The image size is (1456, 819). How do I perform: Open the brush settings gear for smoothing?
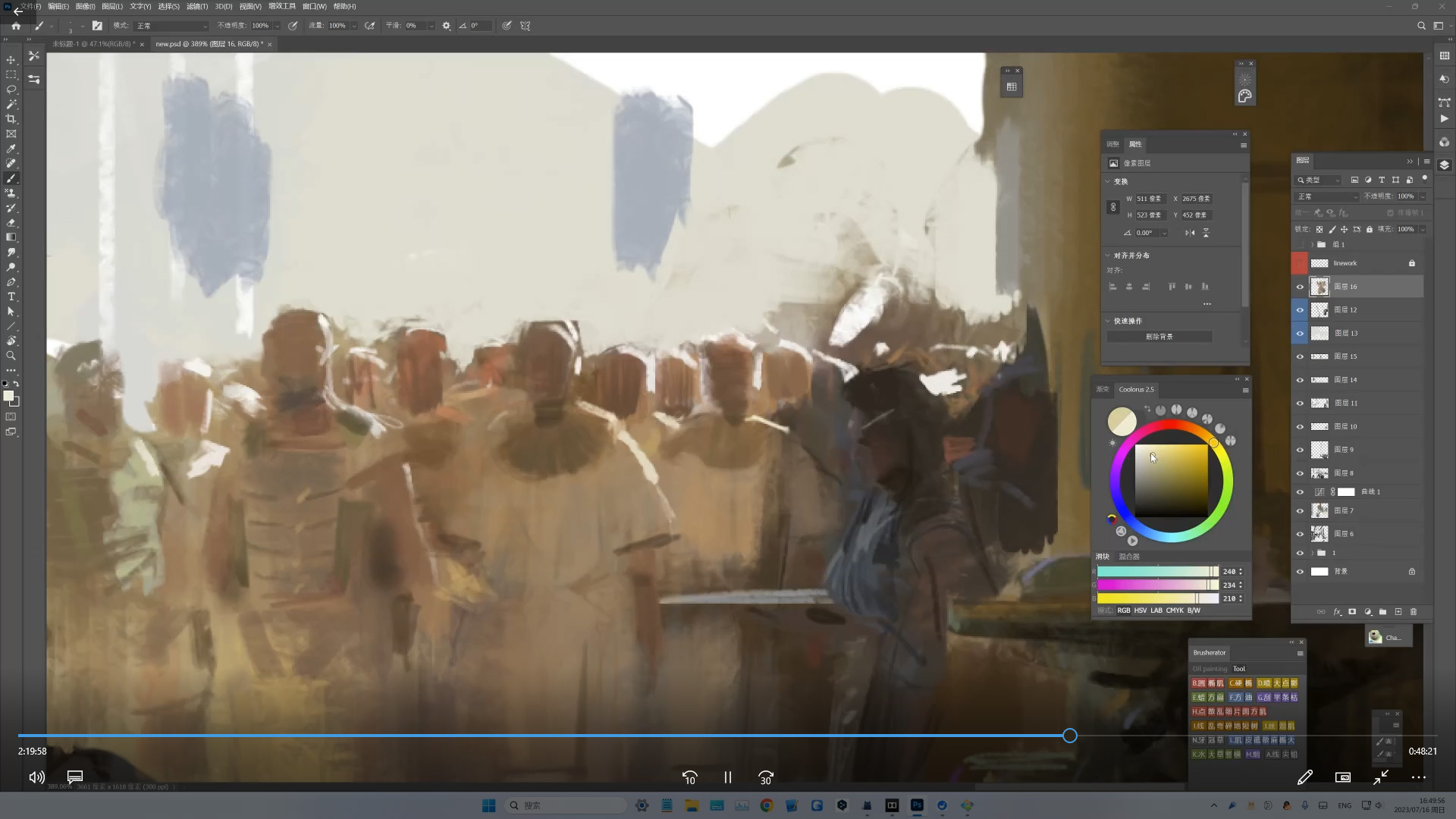tap(446, 26)
